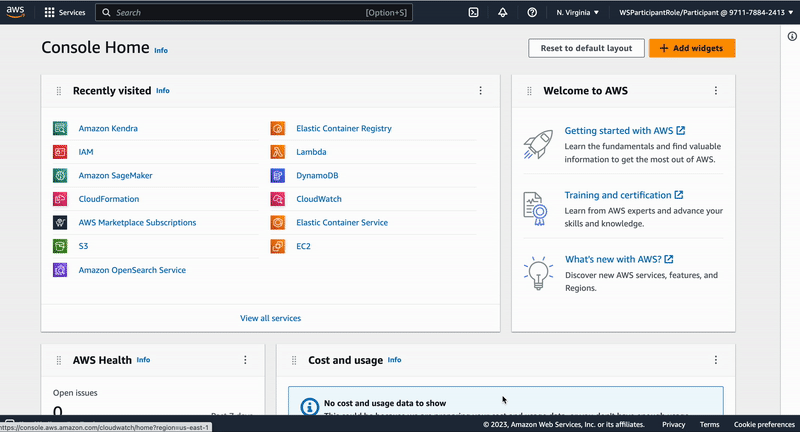
Task: Click the CloudFormation service icon
Action: point(60,199)
